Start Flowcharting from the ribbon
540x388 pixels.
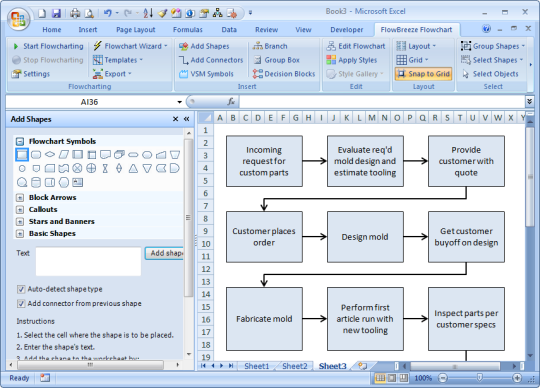48,46
